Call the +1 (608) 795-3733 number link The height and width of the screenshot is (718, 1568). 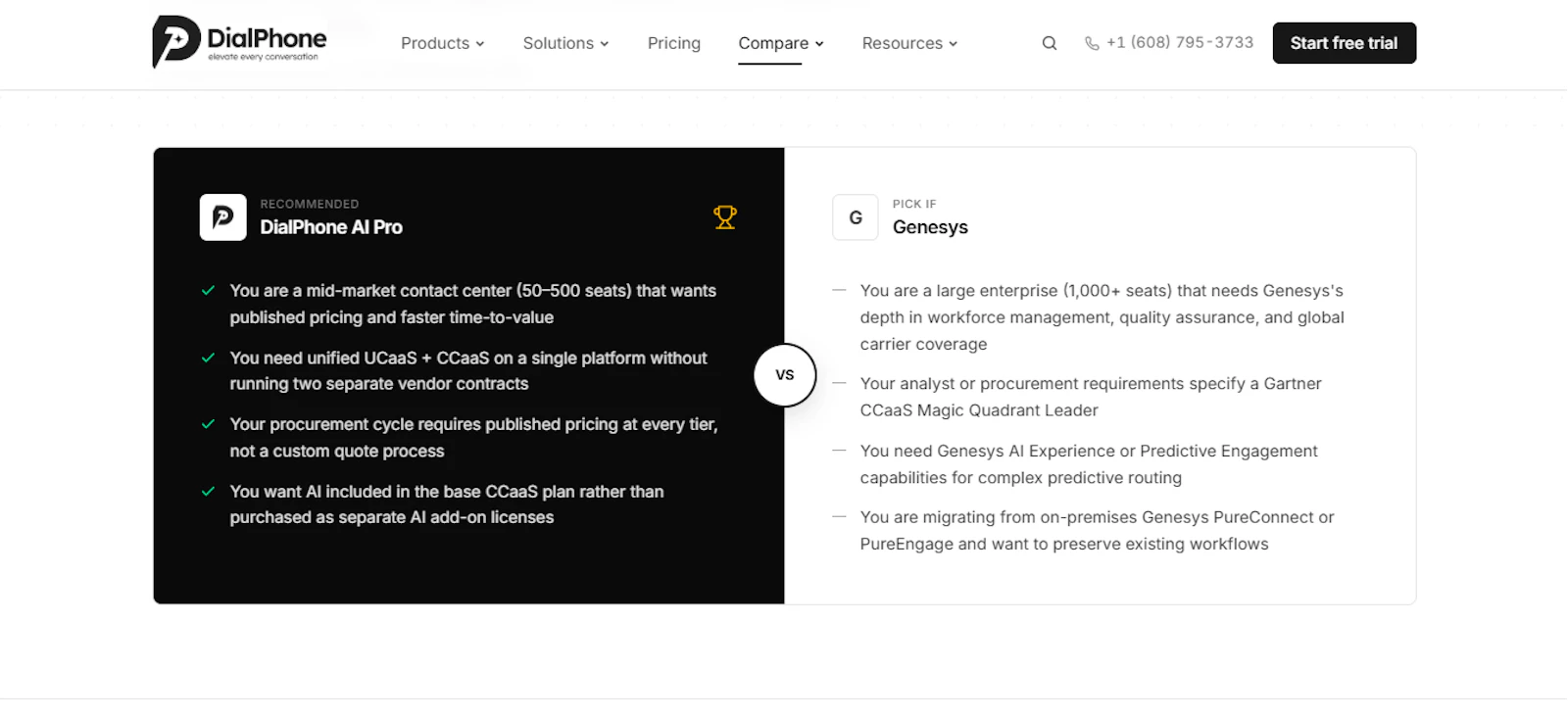click(1180, 43)
